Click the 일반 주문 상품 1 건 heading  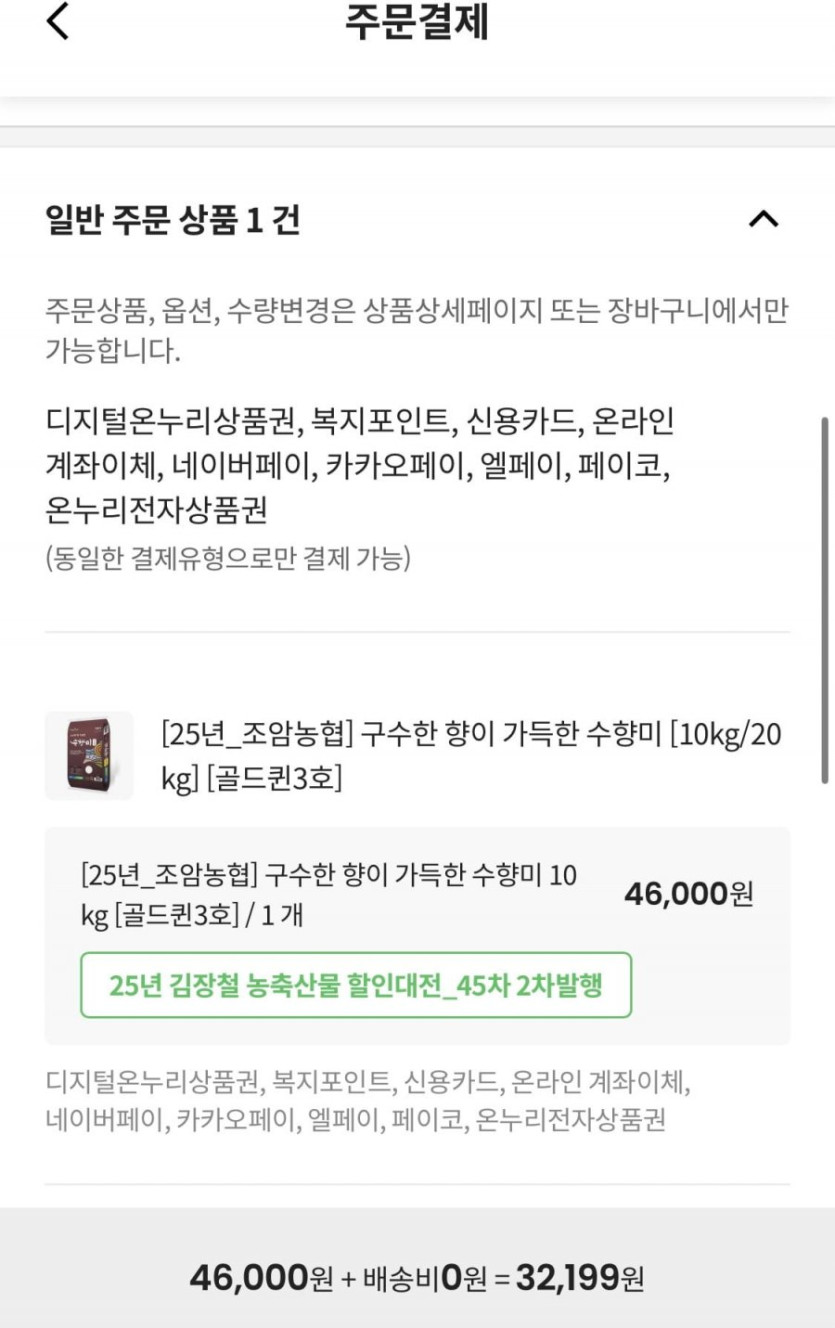click(173, 219)
